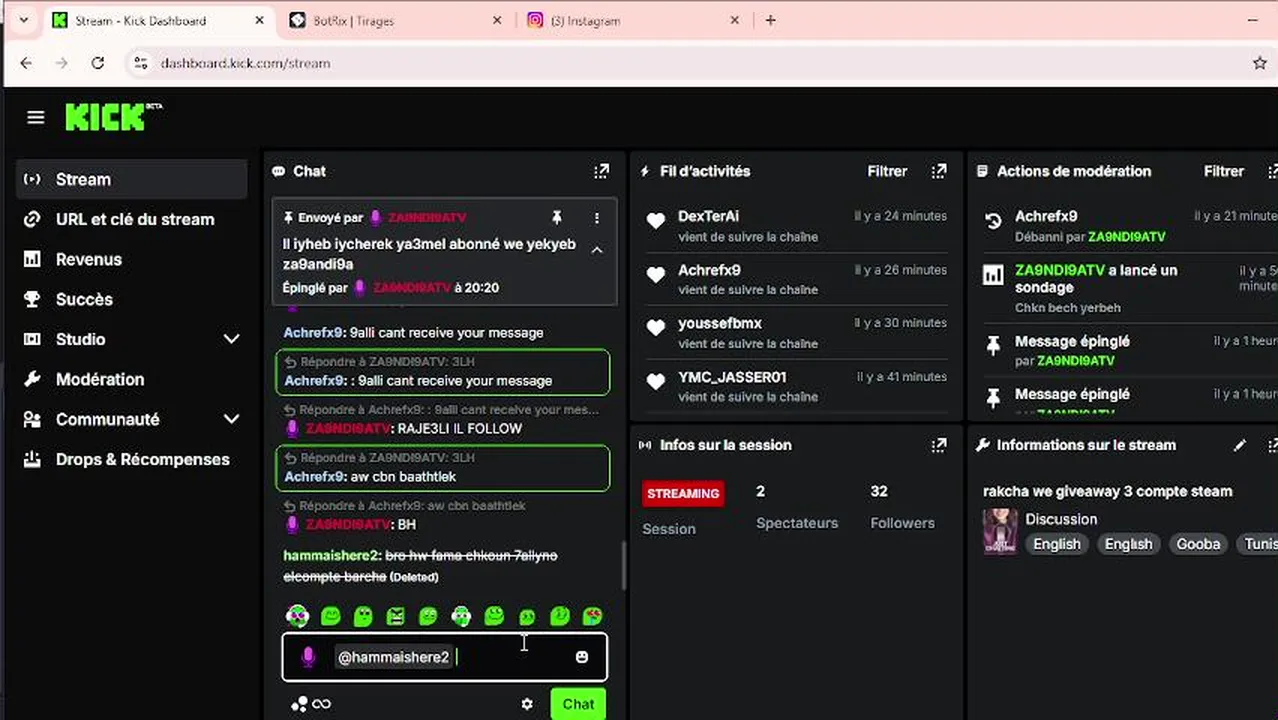The height and width of the screenshot is (720, 1278).
Task: Pop out the Infos sur la session panel
Action: point(939,445)
